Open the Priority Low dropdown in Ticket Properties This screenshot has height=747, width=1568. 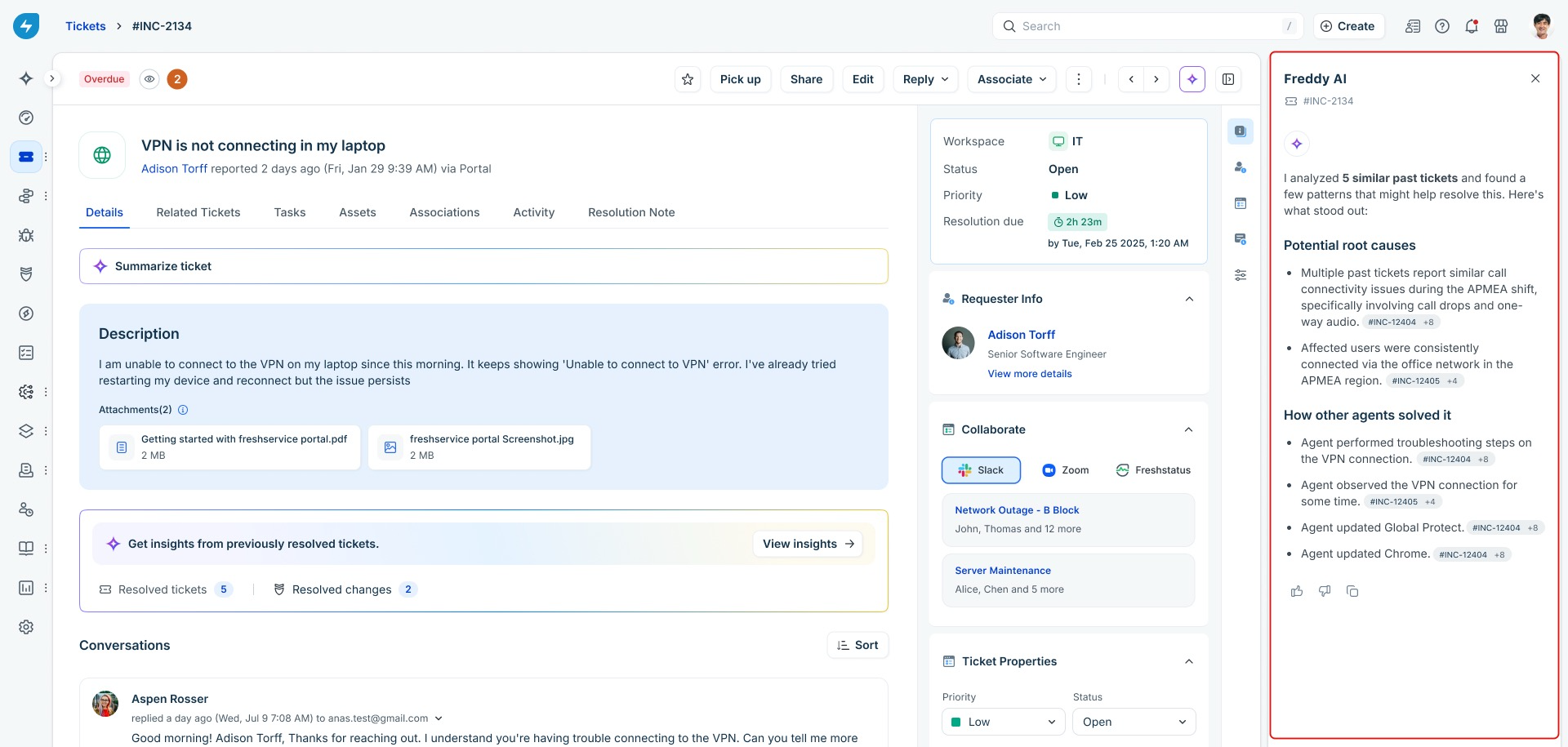pos(1004,722)
